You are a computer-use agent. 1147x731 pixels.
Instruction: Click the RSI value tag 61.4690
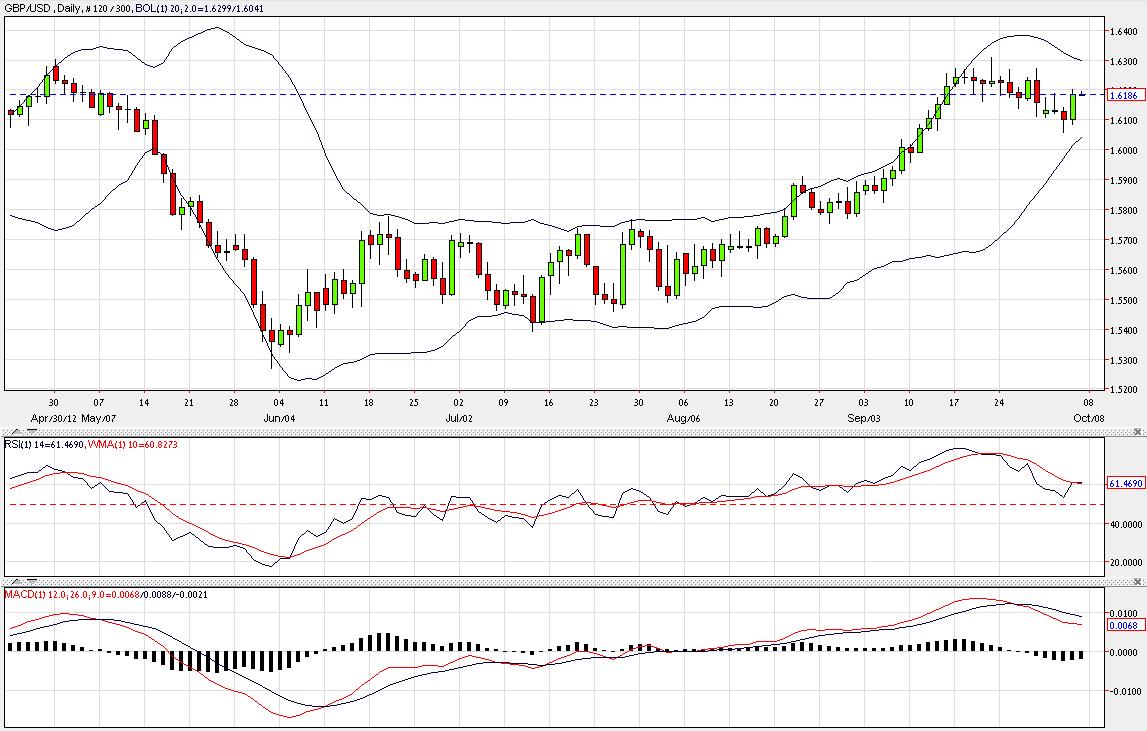(1126, 483)
